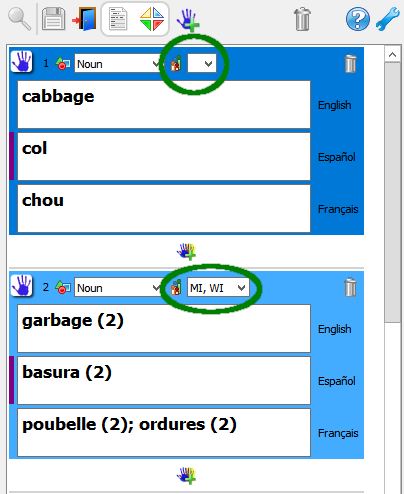Click the hand sign icon of entry 2
The height and width of the screenshot is (494, 404).
(x=21, y=285)
